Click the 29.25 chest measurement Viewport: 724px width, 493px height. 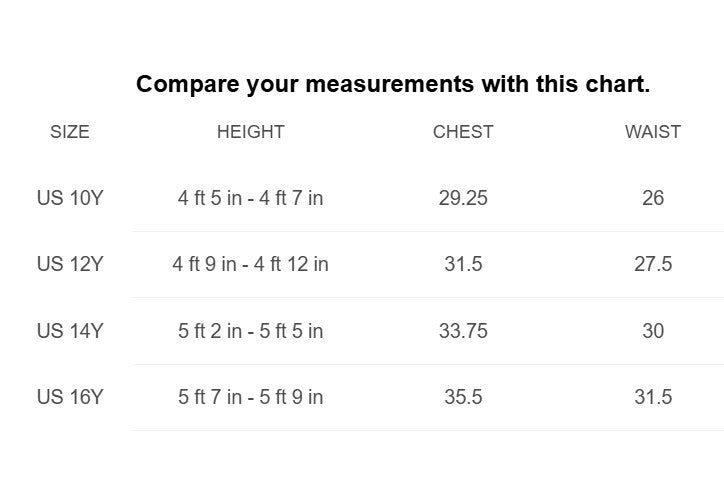pos(463,198)
